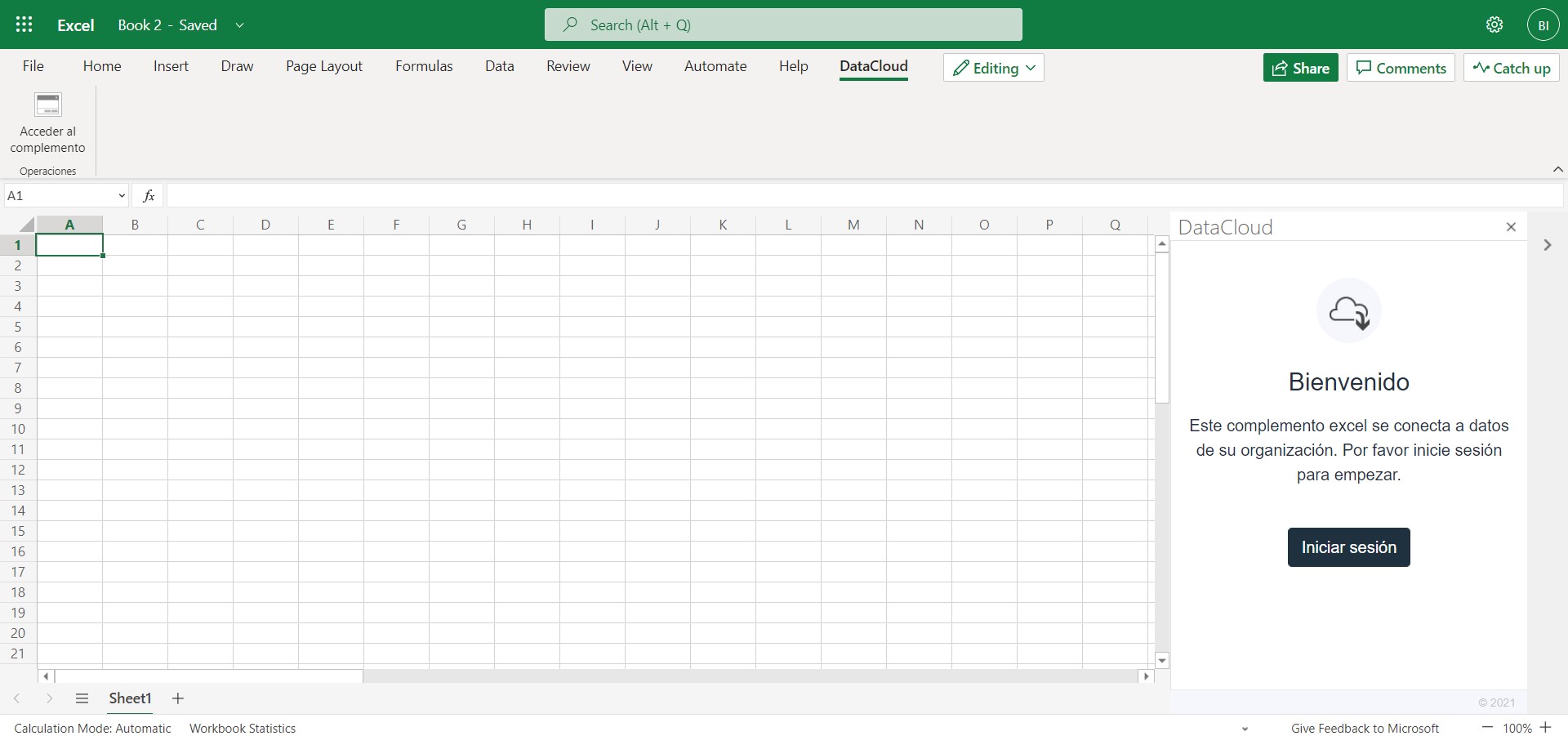The height and width of the screenshot is (736, 1568).
Task: Add a new sheet with plus icon
Action: click(x=178, y=698)
